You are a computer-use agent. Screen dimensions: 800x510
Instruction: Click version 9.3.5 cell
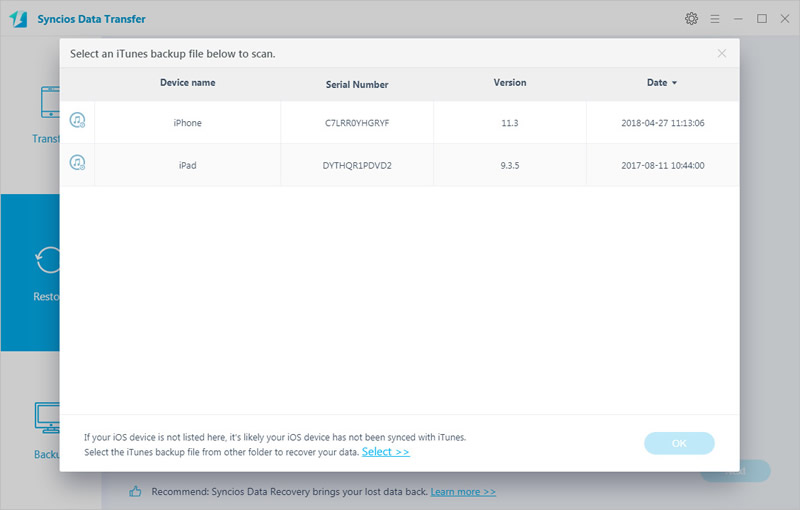510,165
